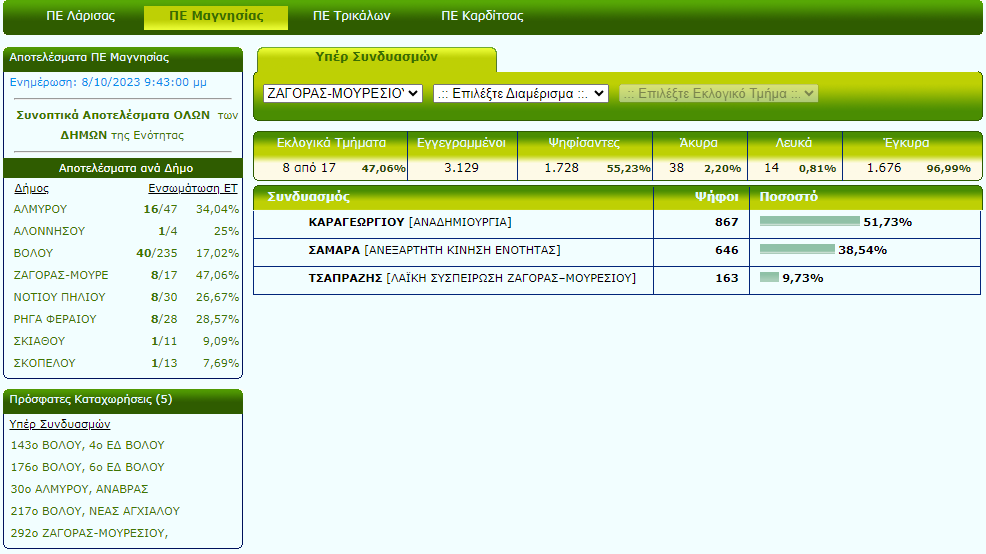
Task: Open results for ΒΟΛΟΥ municipality
Action: coord(33,253)
